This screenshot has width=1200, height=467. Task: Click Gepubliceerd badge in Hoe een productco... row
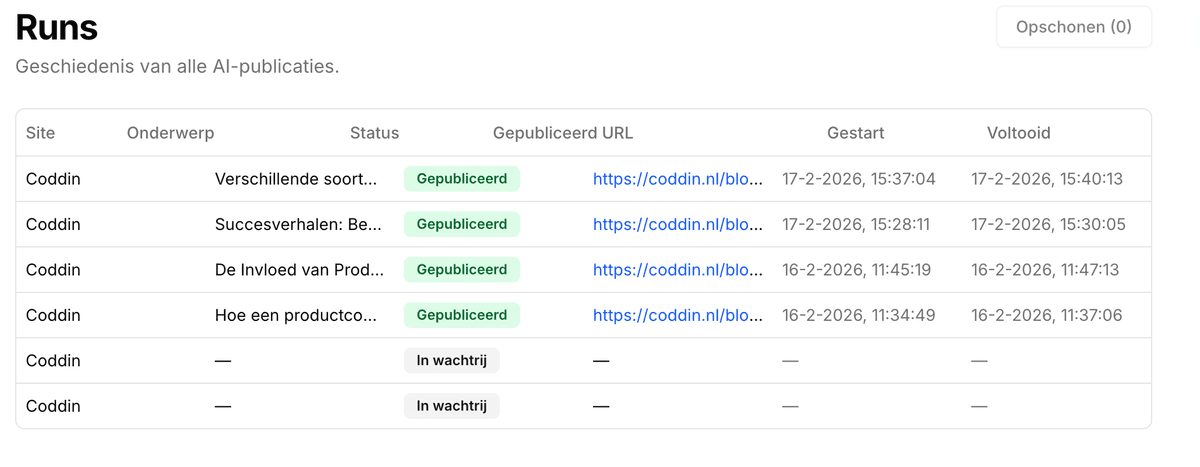click(x=462, y=315)
